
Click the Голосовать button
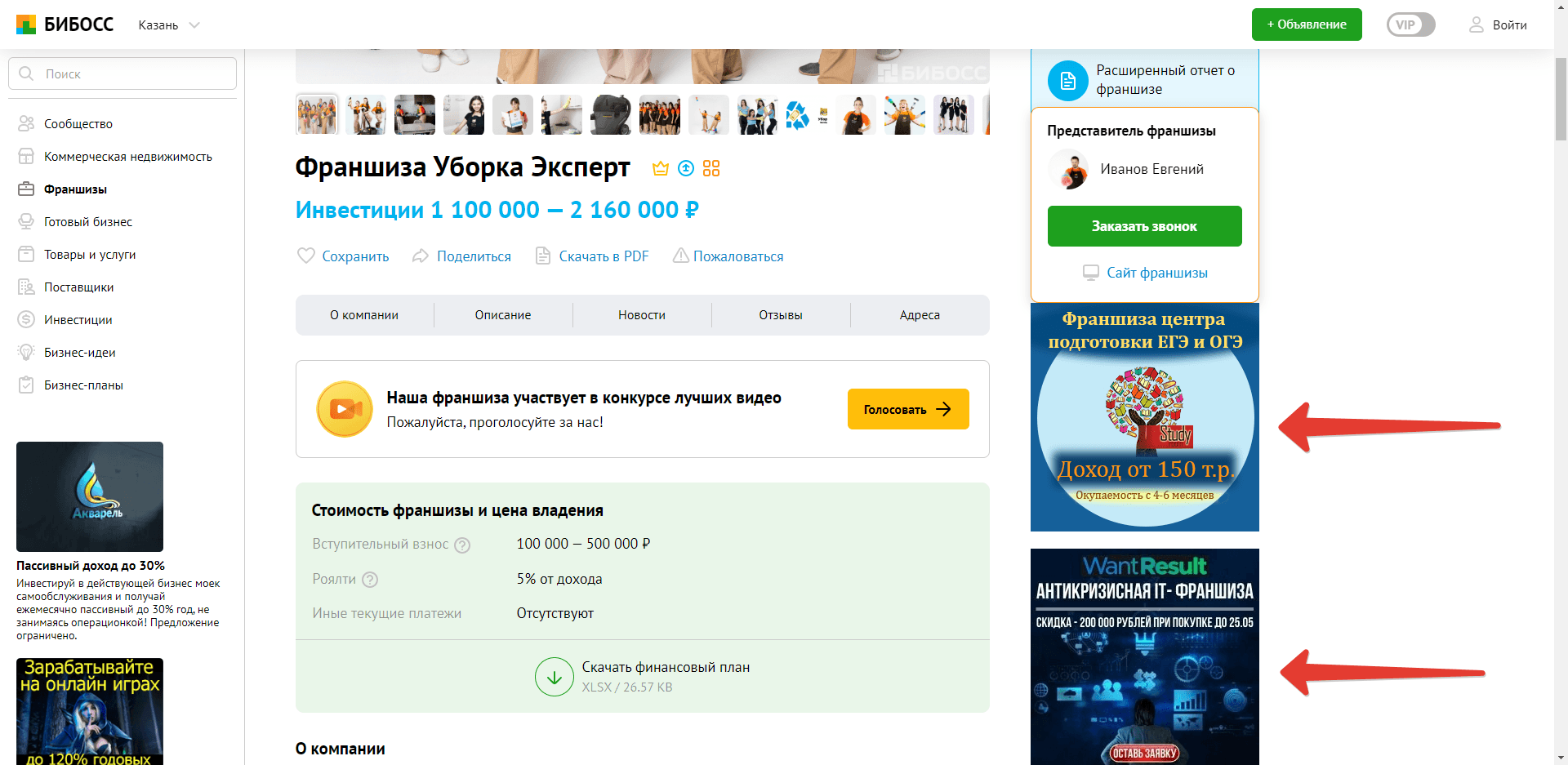(908, 409)
